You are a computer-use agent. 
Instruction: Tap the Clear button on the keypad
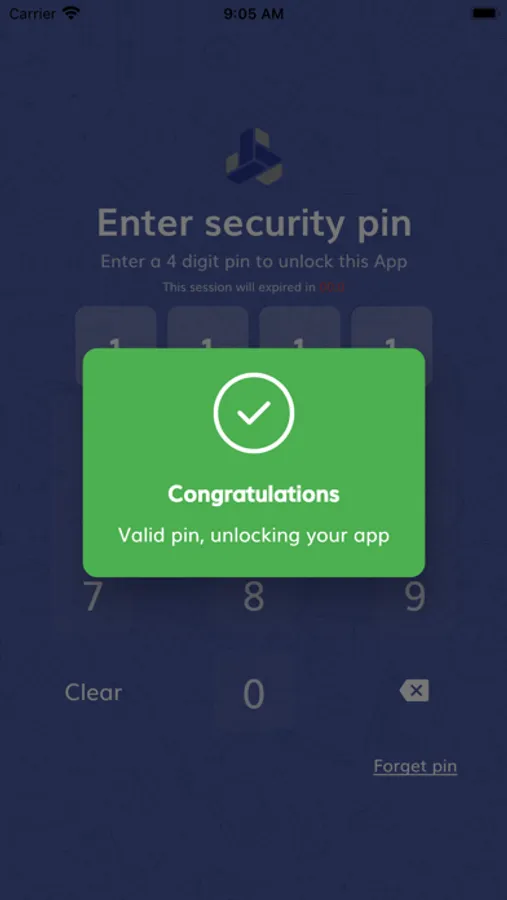(93, 692)
